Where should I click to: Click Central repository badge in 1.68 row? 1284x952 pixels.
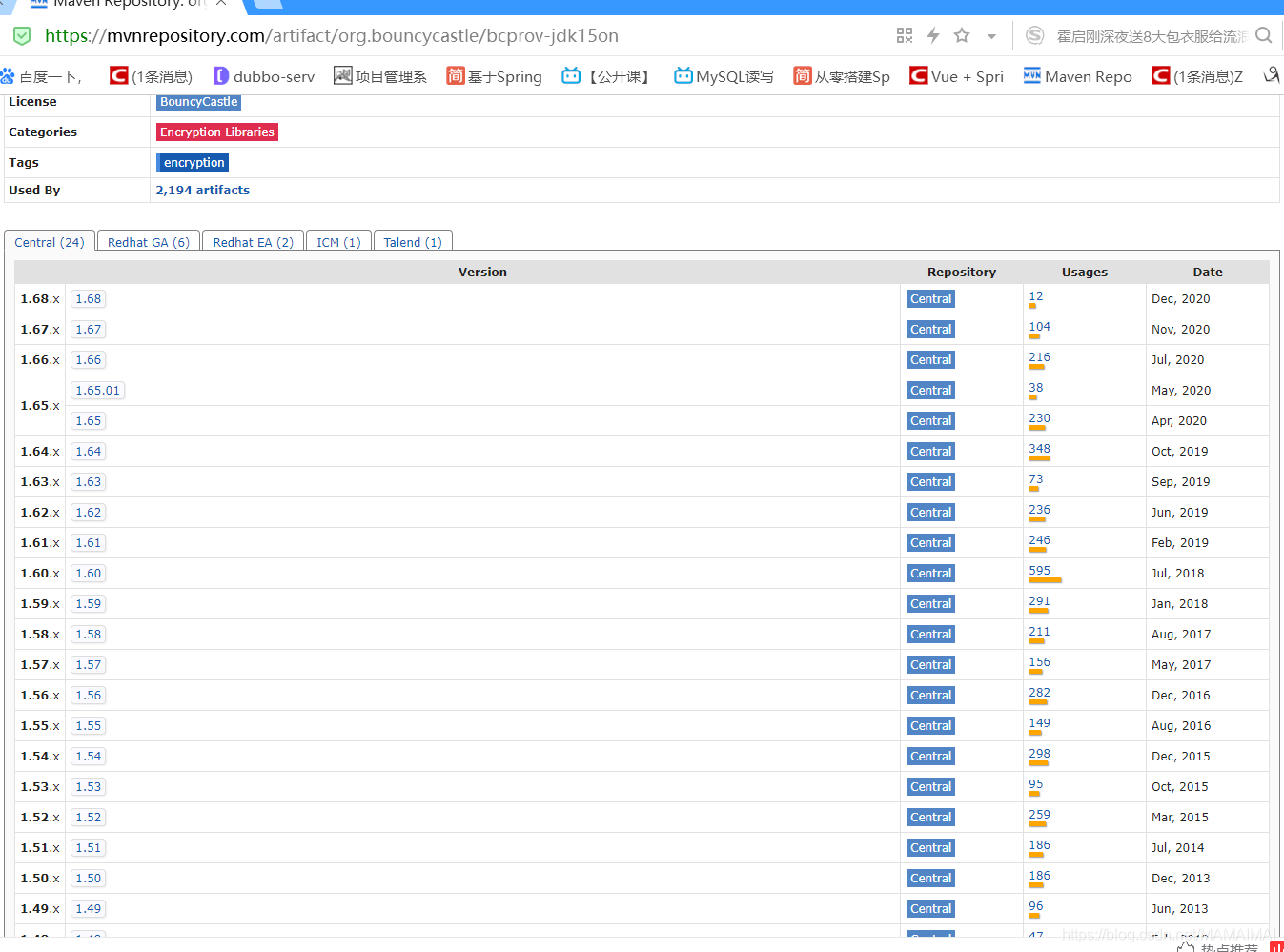pyautogui.click(x=930, y=299)
